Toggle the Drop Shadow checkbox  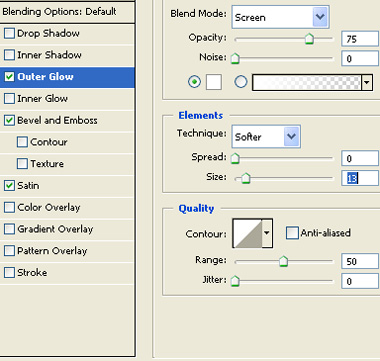(9, 33)
